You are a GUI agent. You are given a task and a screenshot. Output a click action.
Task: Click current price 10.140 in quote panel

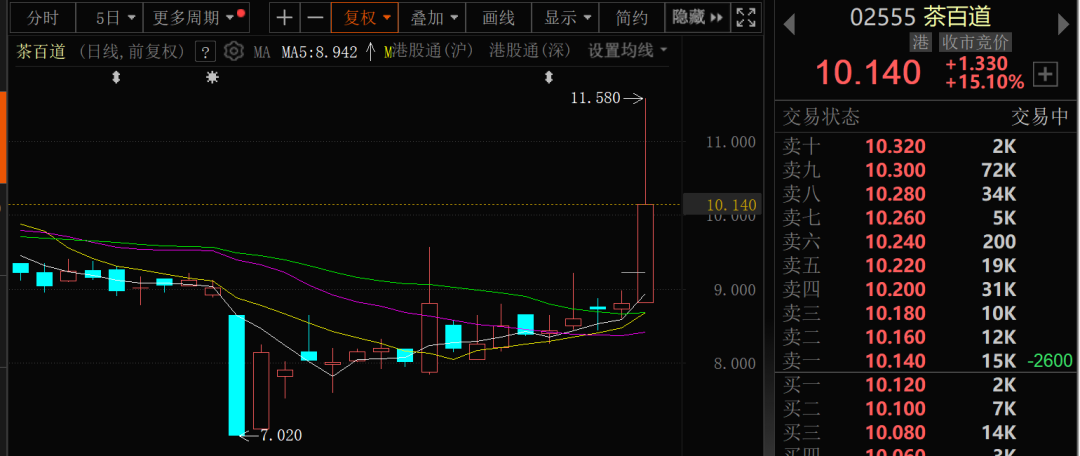tap(868, 72)
